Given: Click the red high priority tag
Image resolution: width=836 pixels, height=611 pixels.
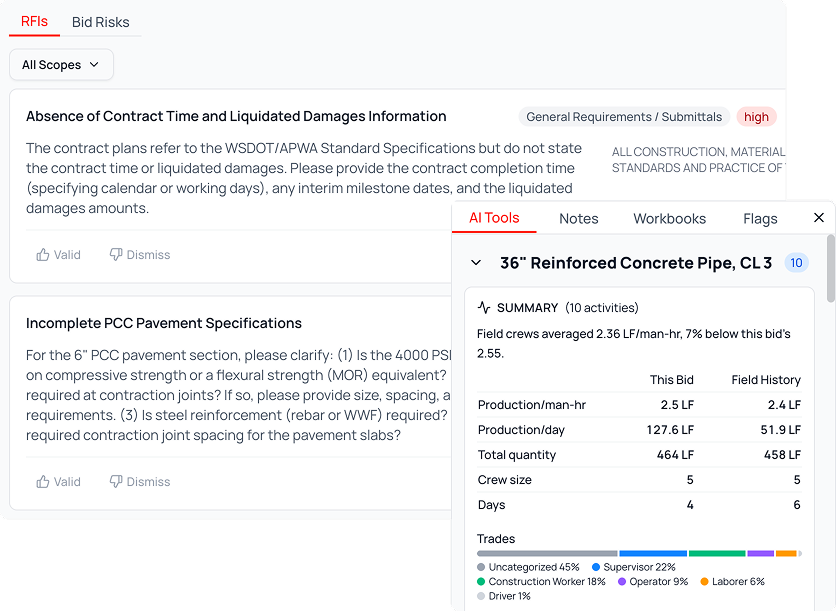Looking at the screenshot, I should 756,117.
